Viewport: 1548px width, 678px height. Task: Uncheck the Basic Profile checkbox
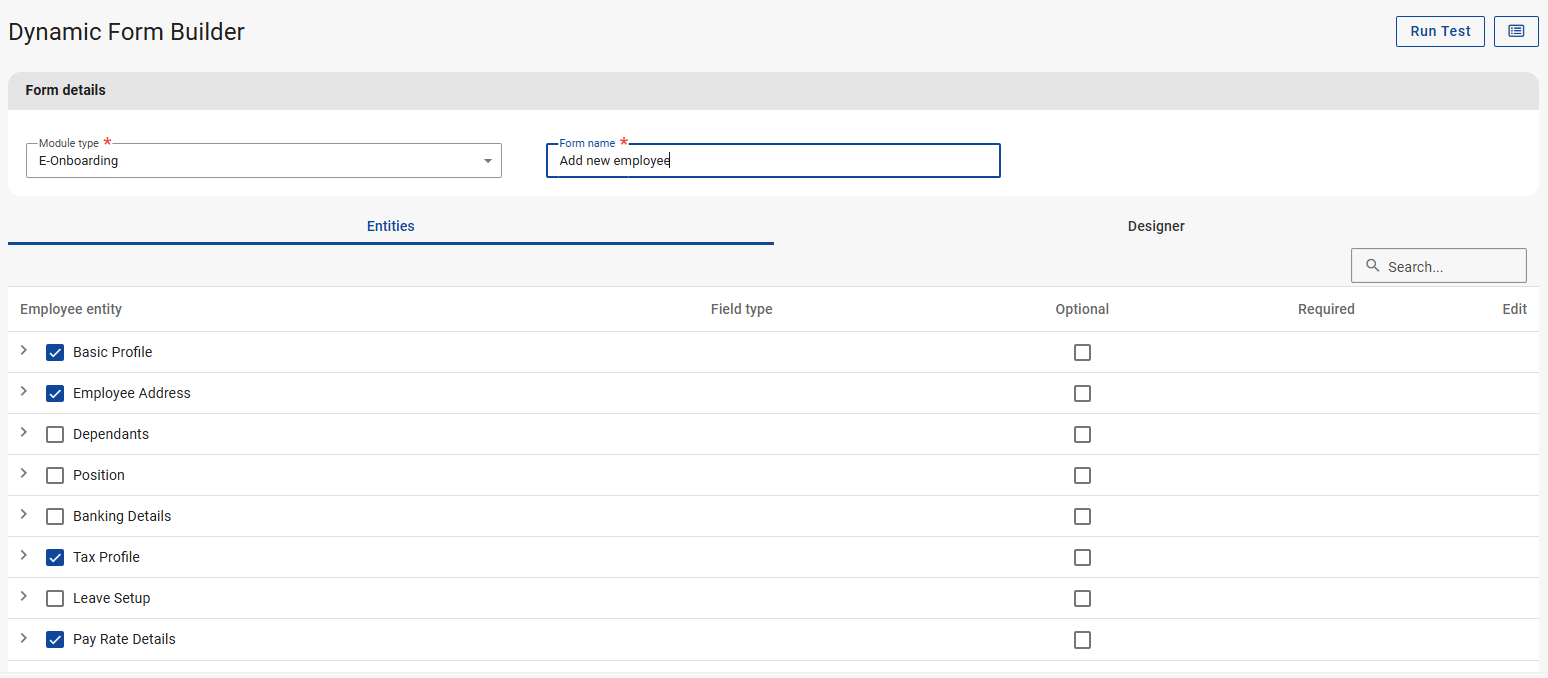click(x=55, y=353)
